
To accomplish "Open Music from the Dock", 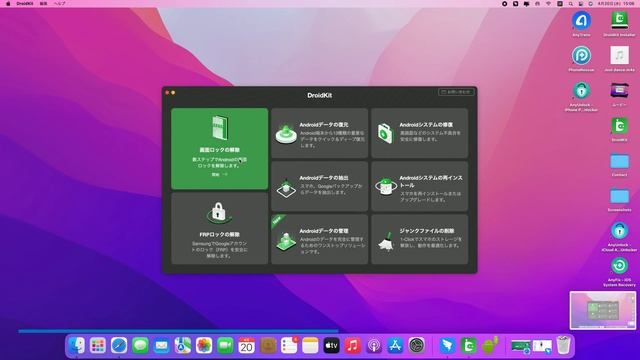I will point(353,346).
